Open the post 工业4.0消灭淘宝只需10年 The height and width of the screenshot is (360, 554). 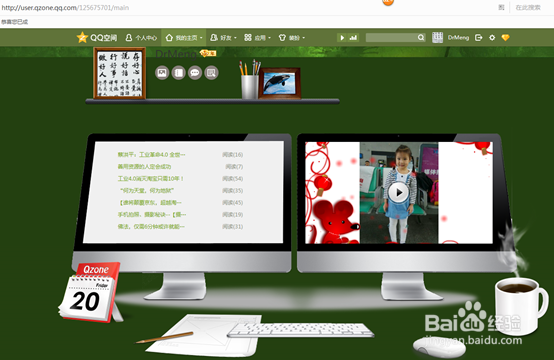[x=151, y=179]
